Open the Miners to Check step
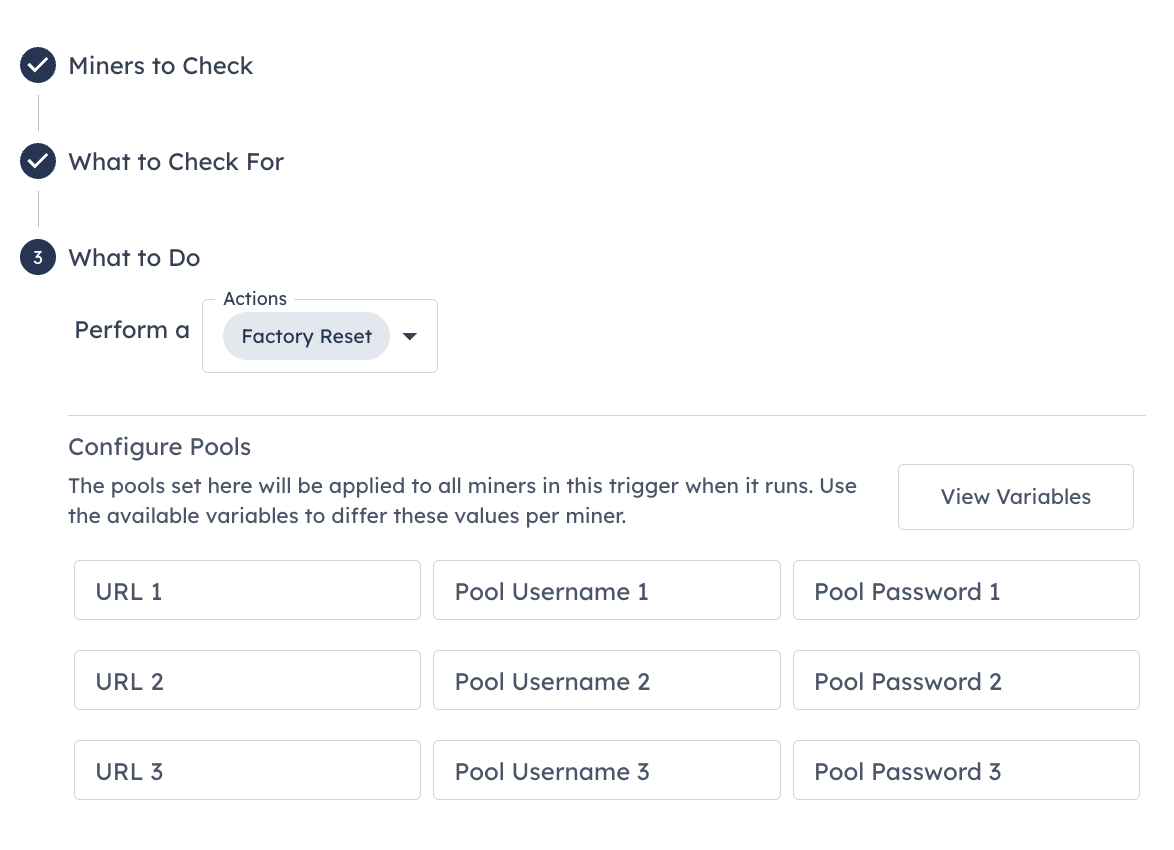1174x850 pixels. coord(160,66)
